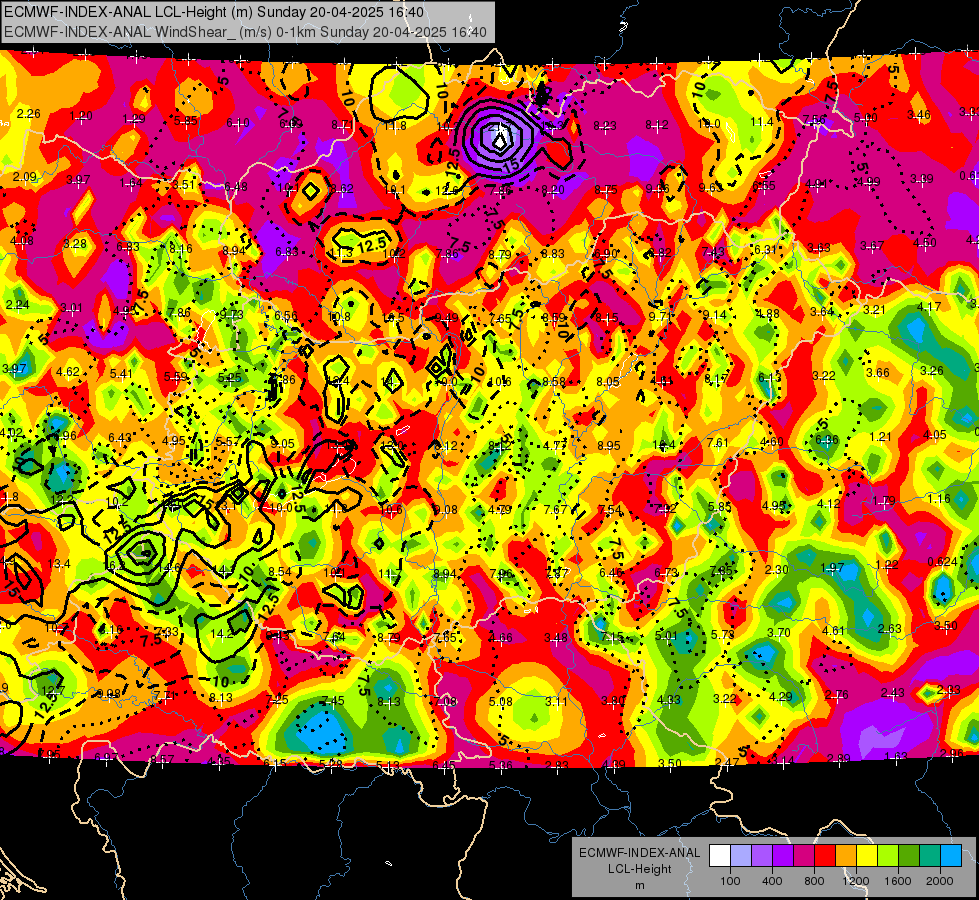Click the grid value 2.09
The image size is (979, 900).
coord(25,177)
